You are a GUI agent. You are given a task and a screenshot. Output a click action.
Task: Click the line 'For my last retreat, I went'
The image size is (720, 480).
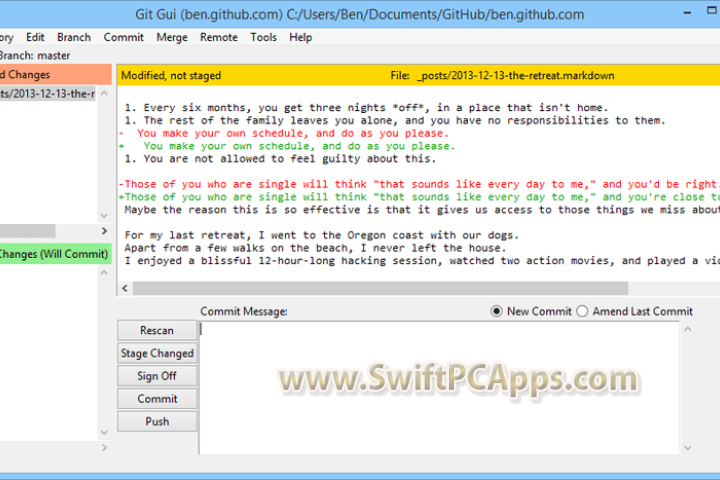click(x=321, y=235)
